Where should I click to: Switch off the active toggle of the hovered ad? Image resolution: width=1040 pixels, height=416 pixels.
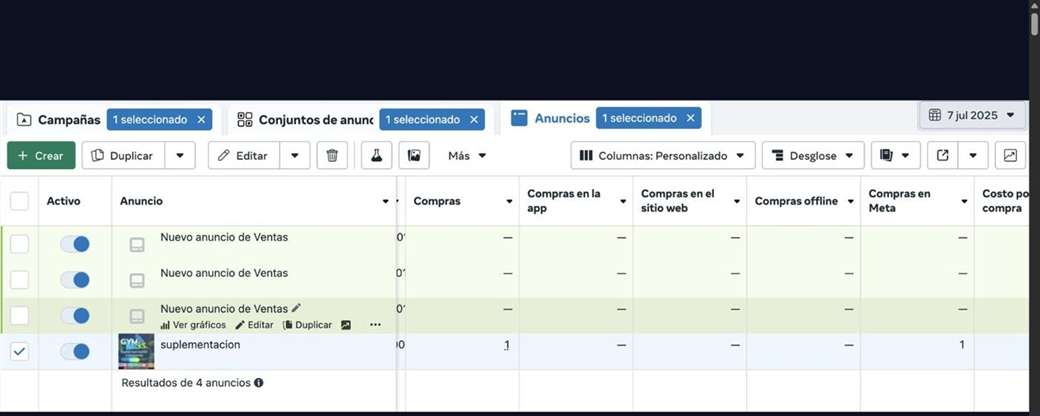(x=75, y=316)
